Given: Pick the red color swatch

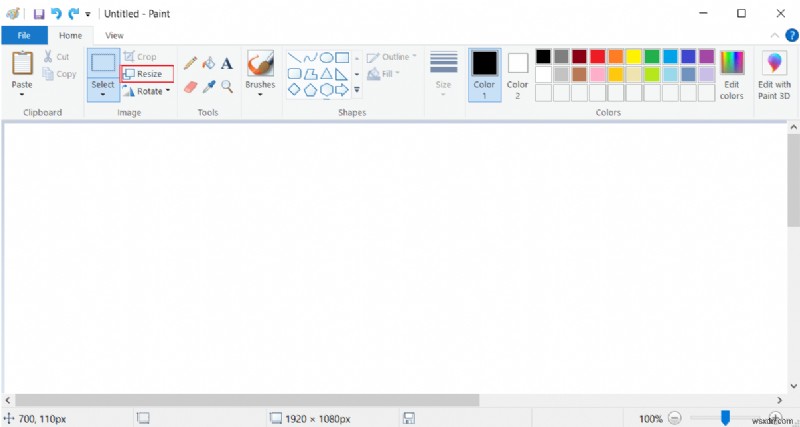Looking at the screenshot, I should coord(597,56).
